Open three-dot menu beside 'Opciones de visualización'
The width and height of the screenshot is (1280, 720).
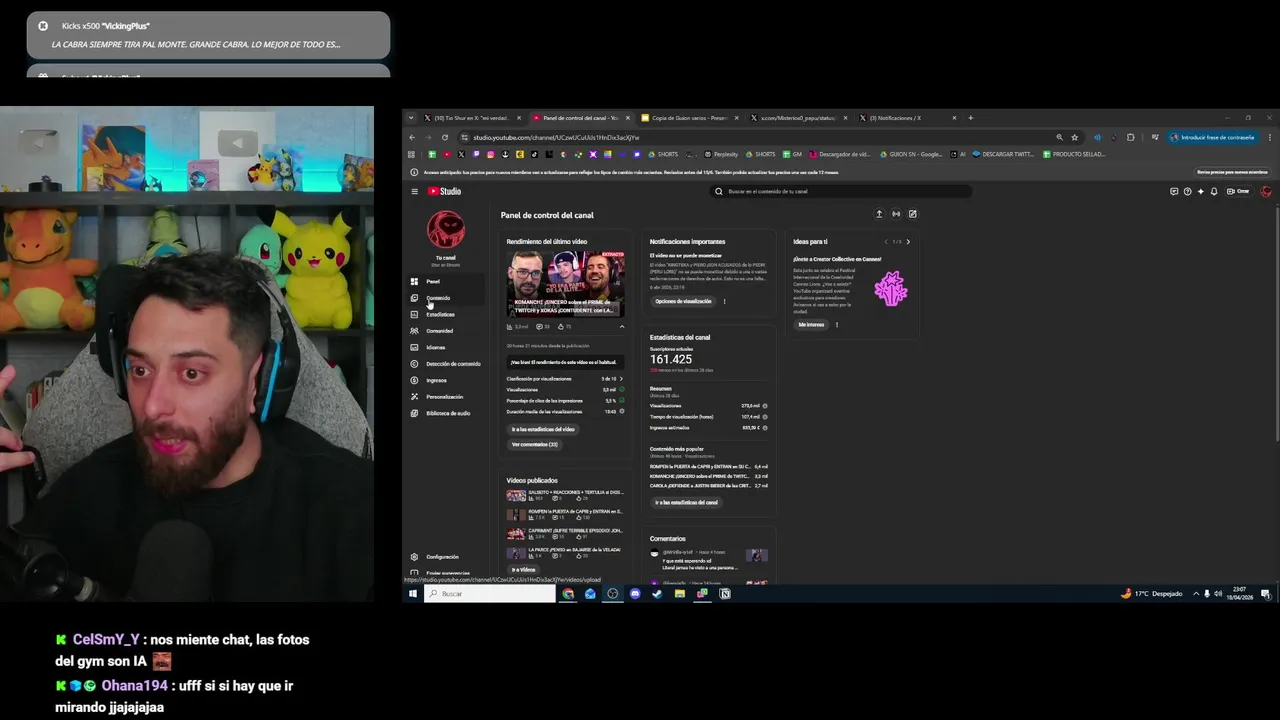tap(724, 301)
